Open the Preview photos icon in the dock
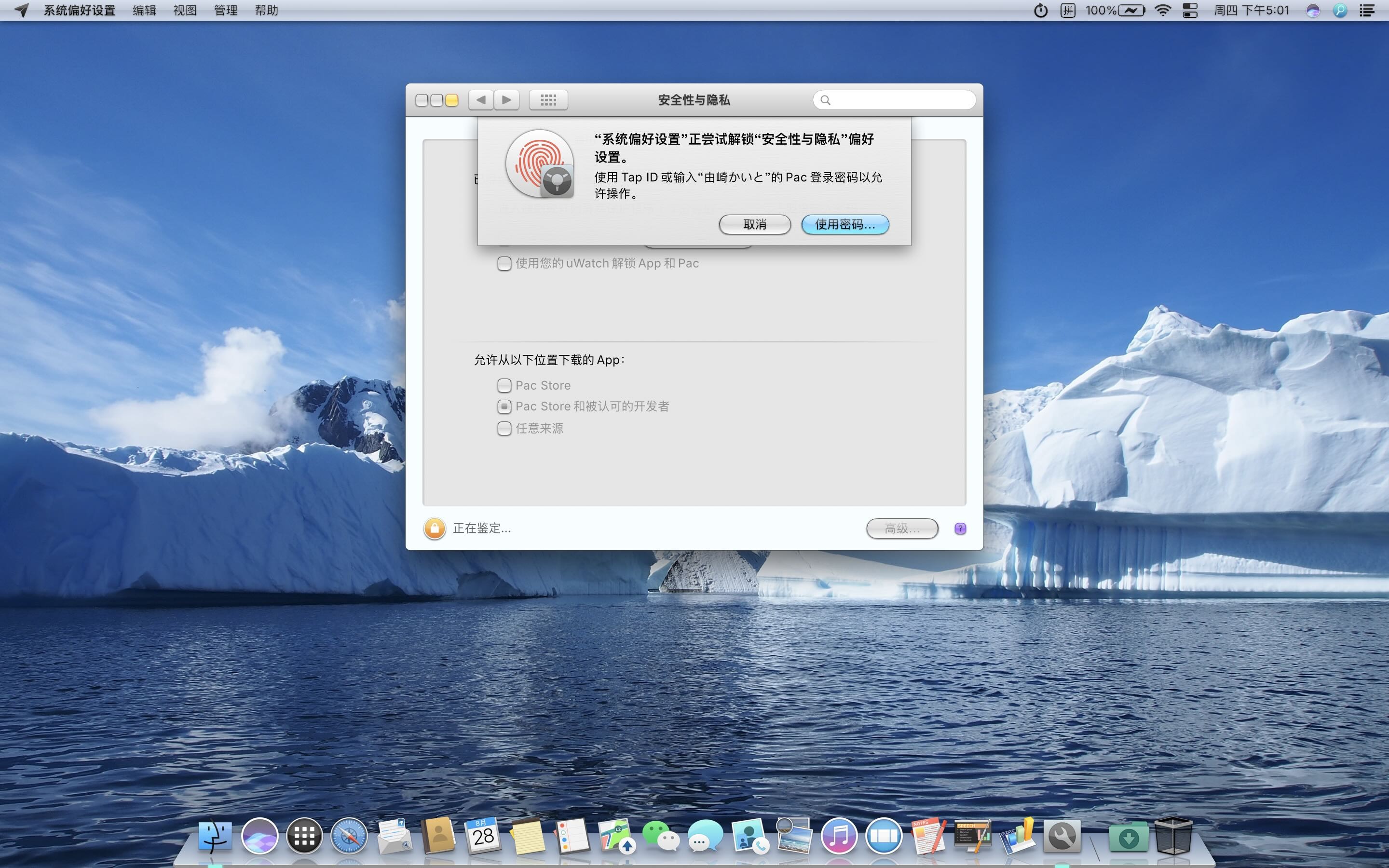 794,836
